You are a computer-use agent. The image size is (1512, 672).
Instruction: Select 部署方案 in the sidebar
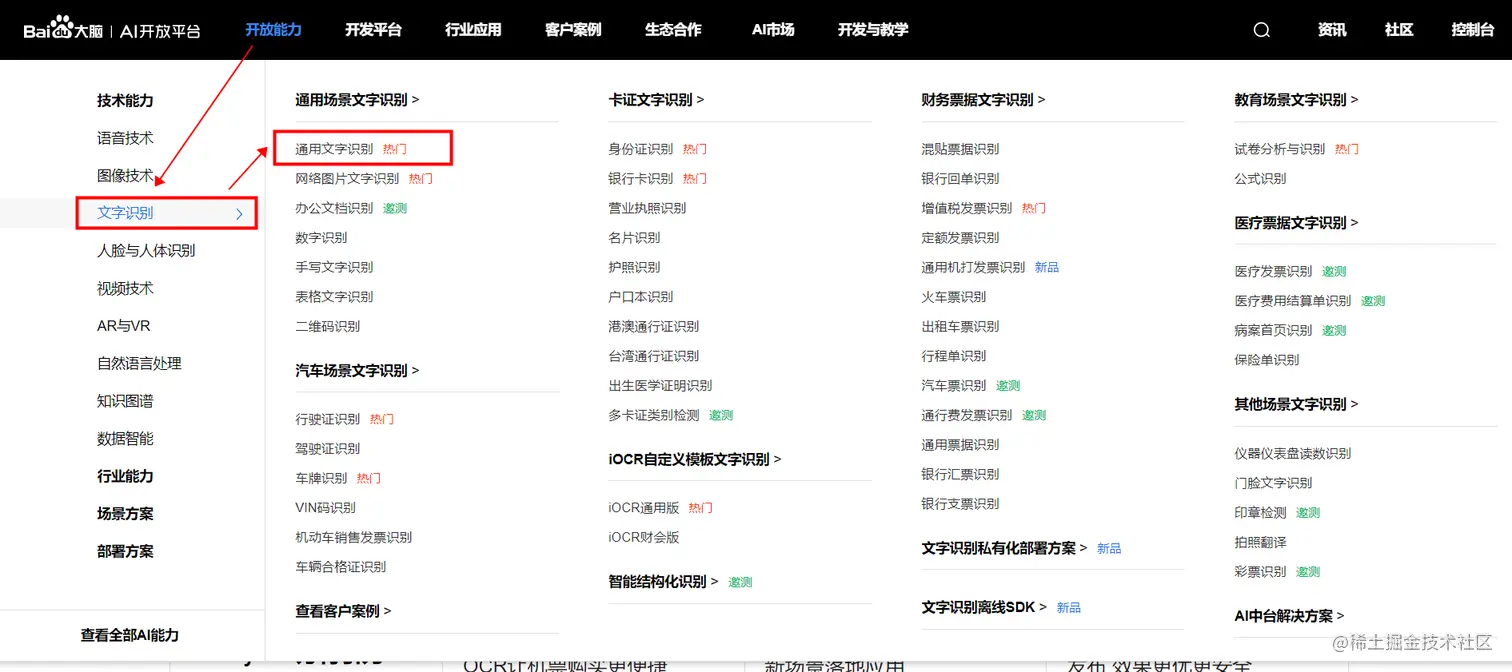tap(125, 551)
